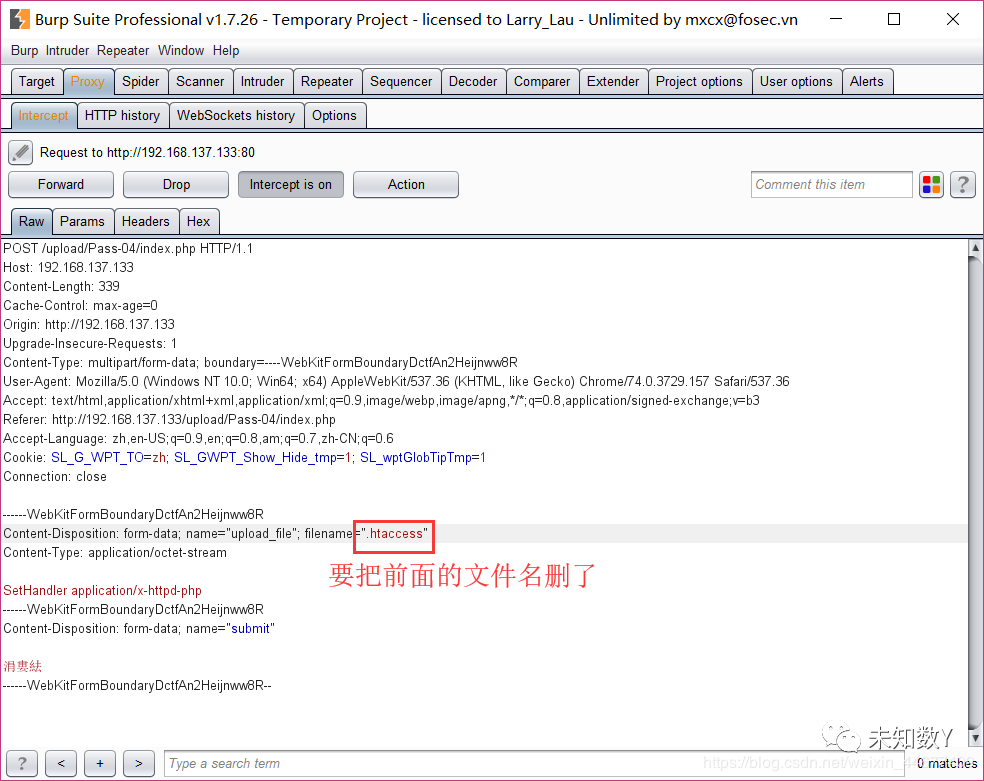This screenshot has width=984, height=781.
Task: Open the Window menu
Action: pos(181,50)
